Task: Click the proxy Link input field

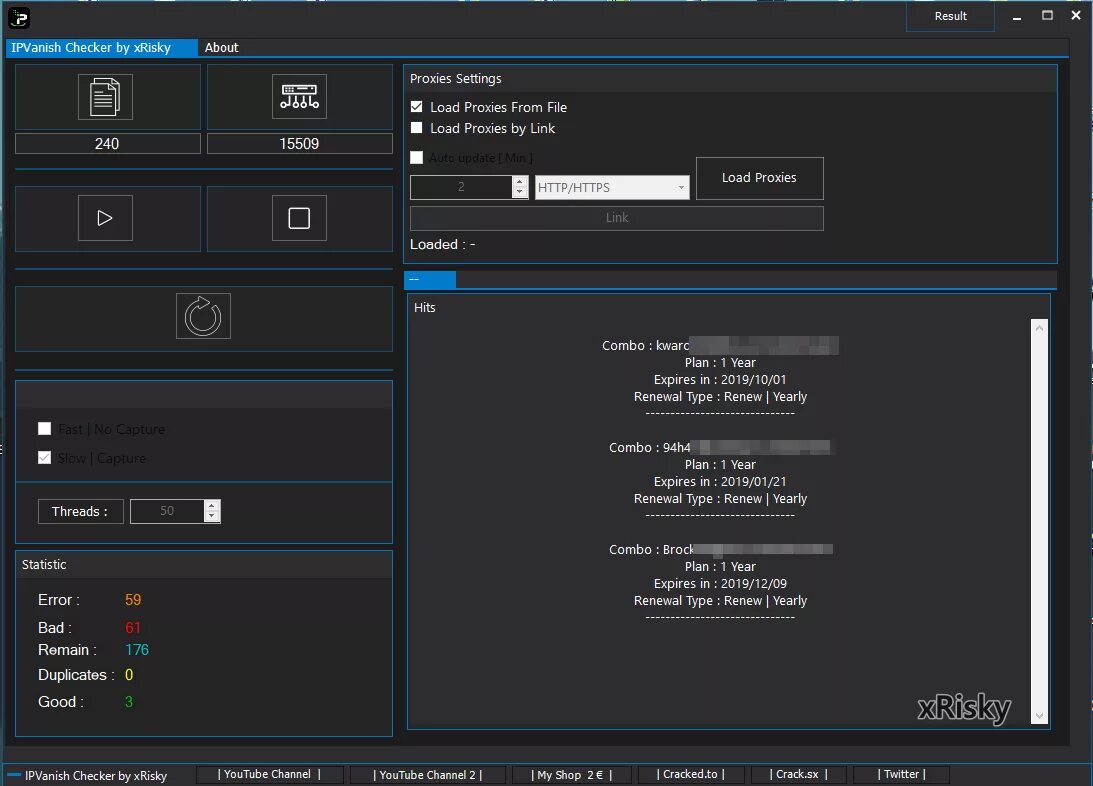Action: click(x=617, y=218)
